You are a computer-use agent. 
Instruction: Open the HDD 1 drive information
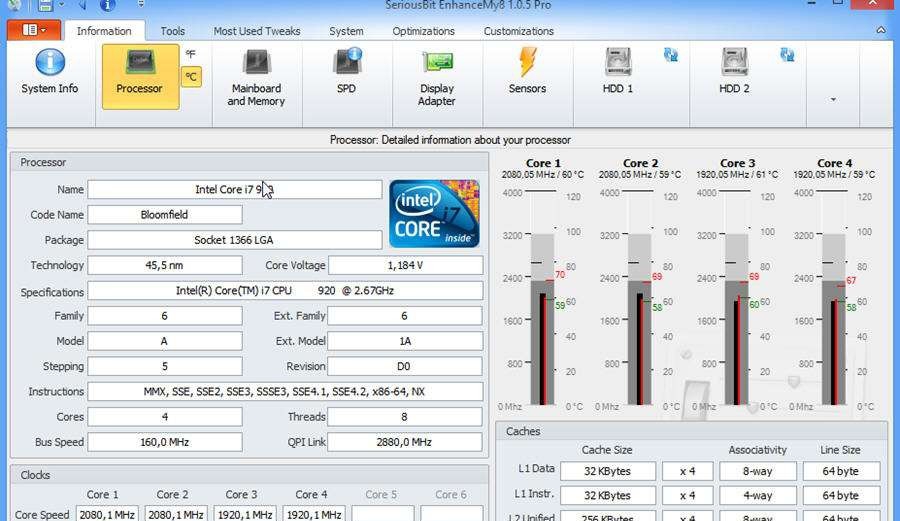pyautogui.click(x=618, y=72)
